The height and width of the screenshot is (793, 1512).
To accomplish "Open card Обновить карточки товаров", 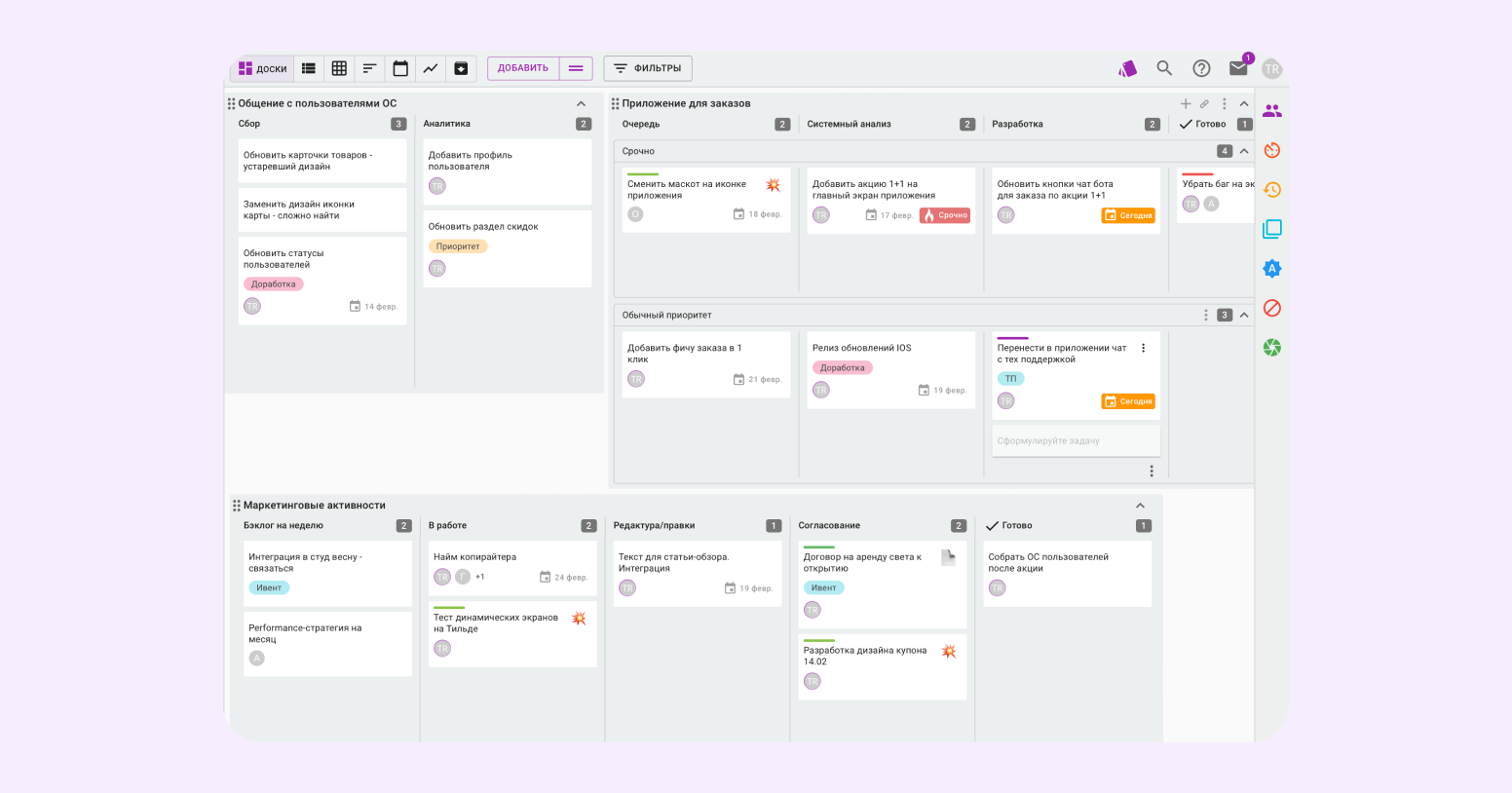I will pyautogui.click(x=322, y=161).
